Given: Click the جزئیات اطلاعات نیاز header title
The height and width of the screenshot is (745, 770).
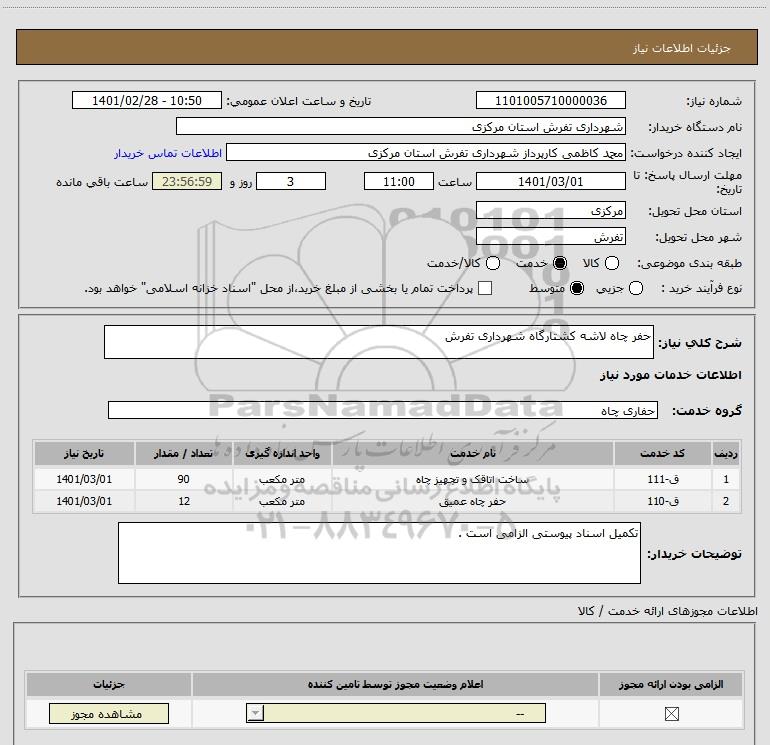Looking at the screenshot, I should click(x=681, y=48).
